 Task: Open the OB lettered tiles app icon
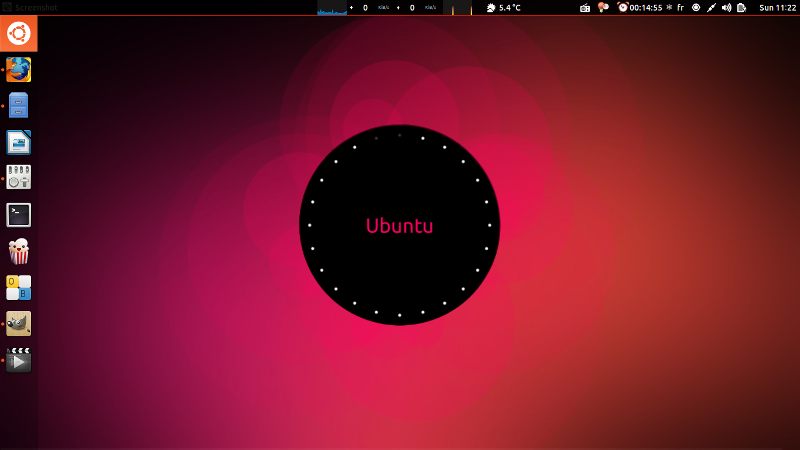18,288
